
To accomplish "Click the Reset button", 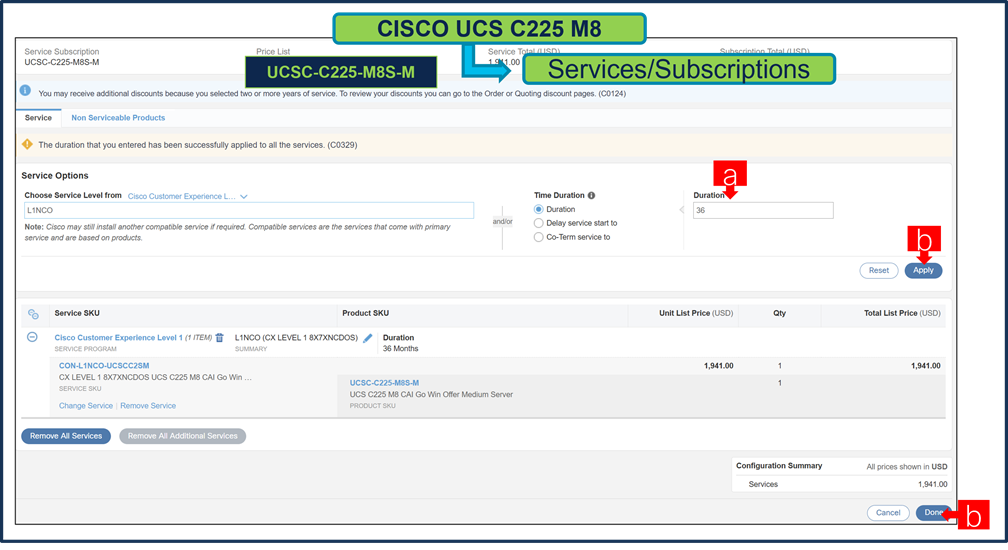I will [x=879, y=271].
